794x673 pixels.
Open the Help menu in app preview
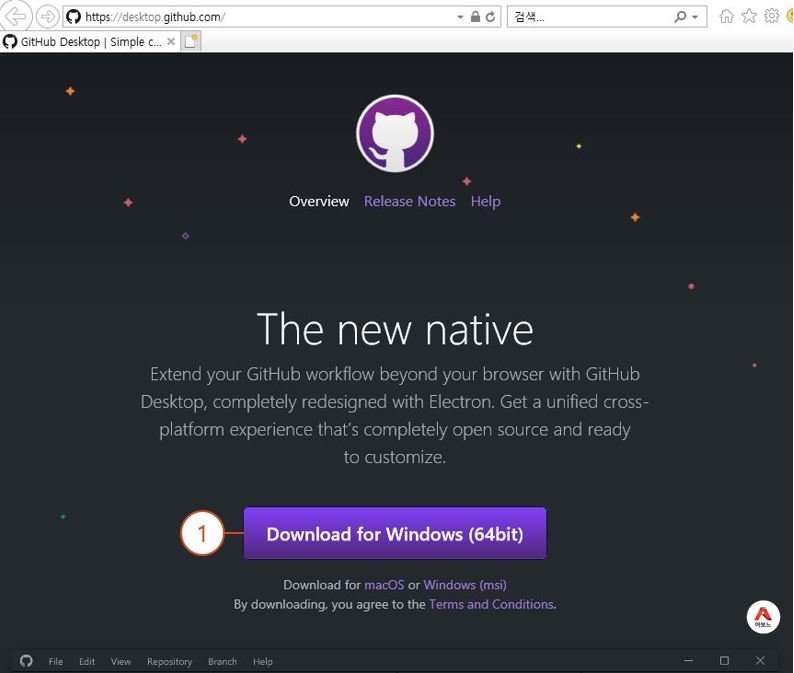point(263,661)
